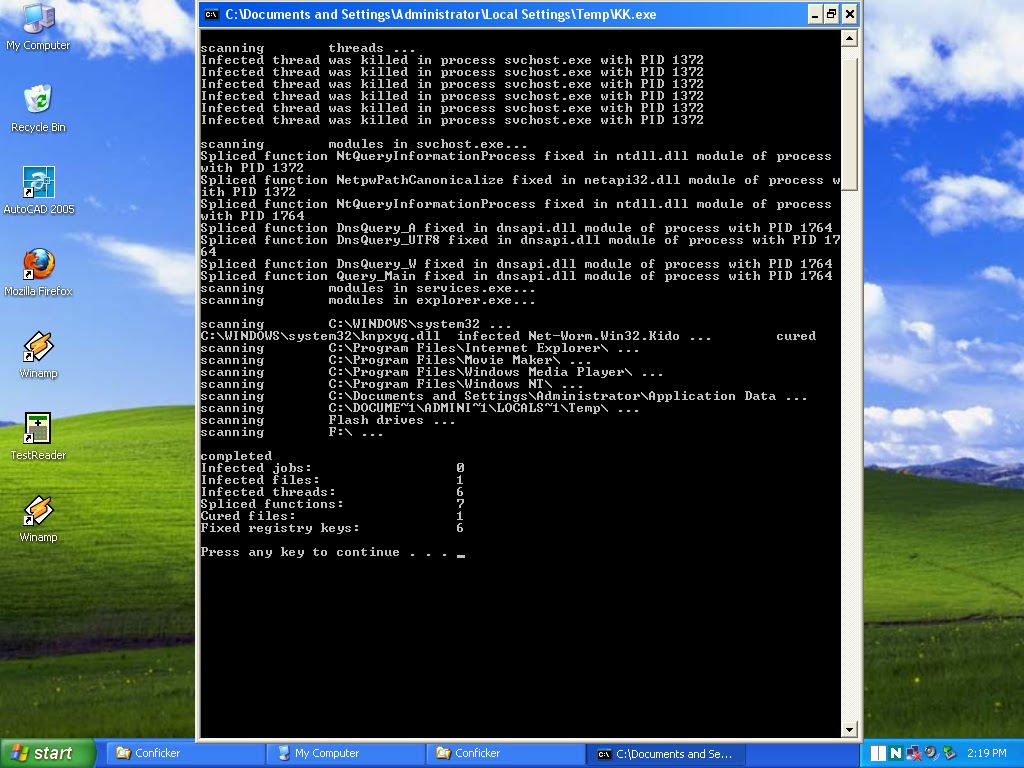Image resolution: width=1024 pixels, height=768 pixels.
Task: Minimize the KK.exe console window
Action: click(x=814, y=14)
